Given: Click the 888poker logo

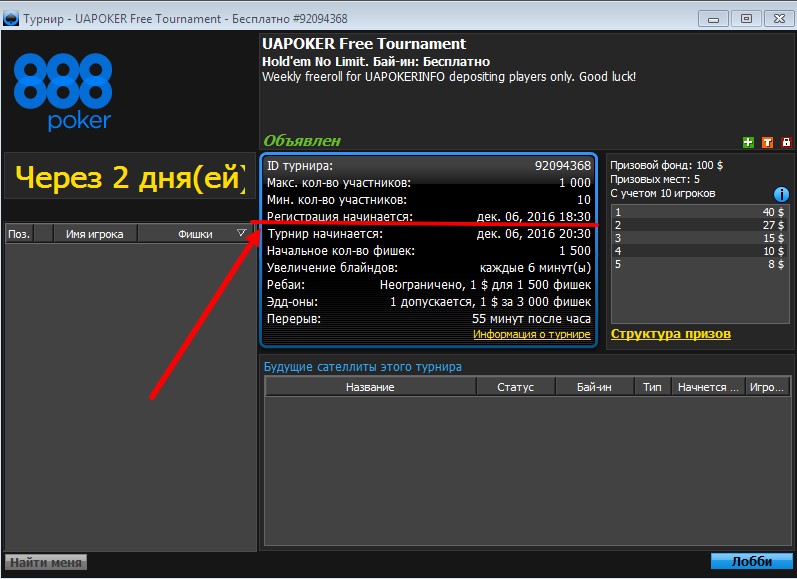Looking at the screenshot, I should pyautogui.click(x=63, y=92).
